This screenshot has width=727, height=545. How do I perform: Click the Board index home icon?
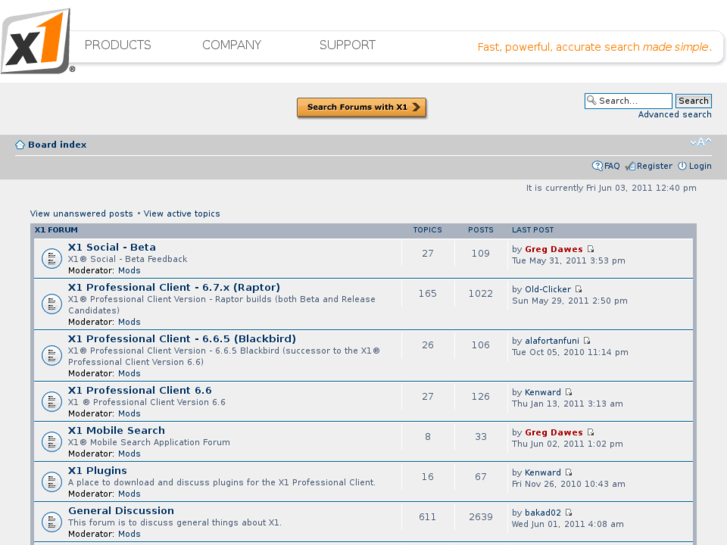(x=20, y=145)
